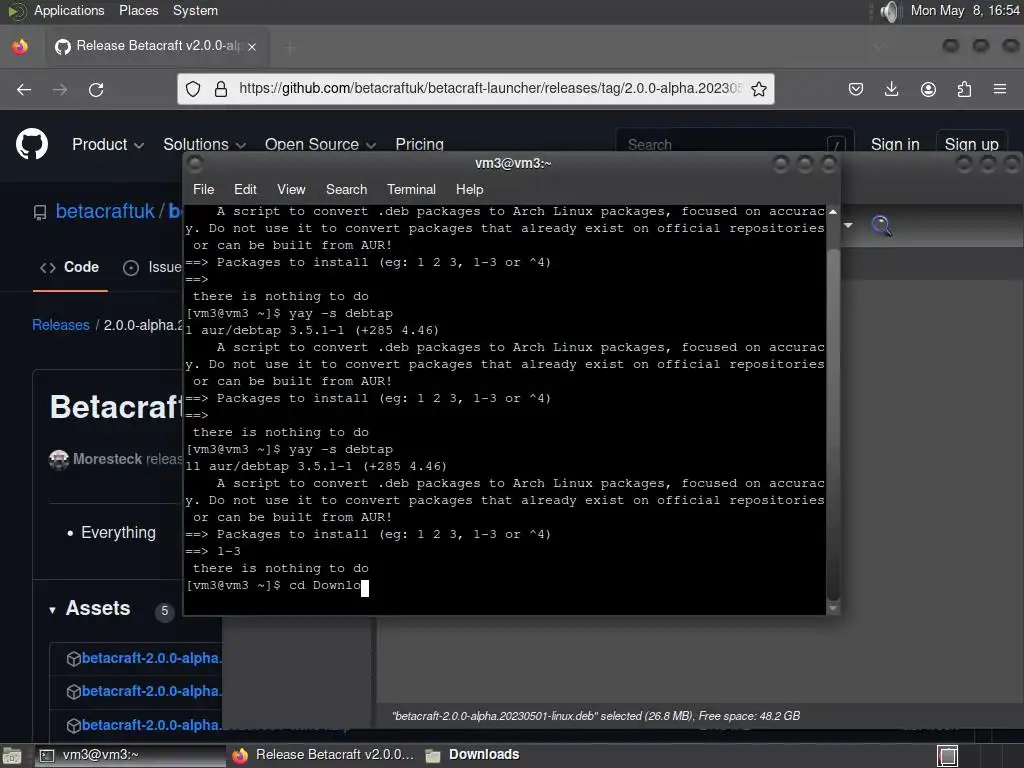Select the Code tab on GitHub
The image size is (1024, 768).
point(70,267)
